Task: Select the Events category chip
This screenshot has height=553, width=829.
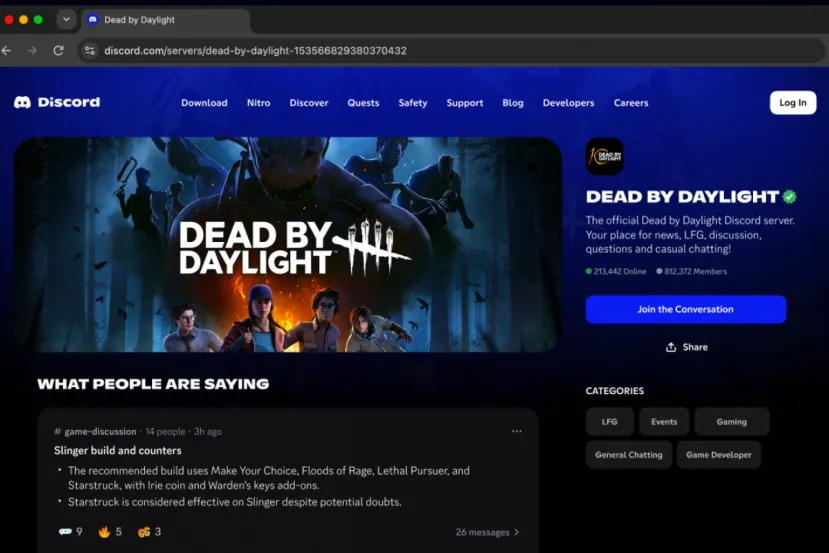Action: 664,422
